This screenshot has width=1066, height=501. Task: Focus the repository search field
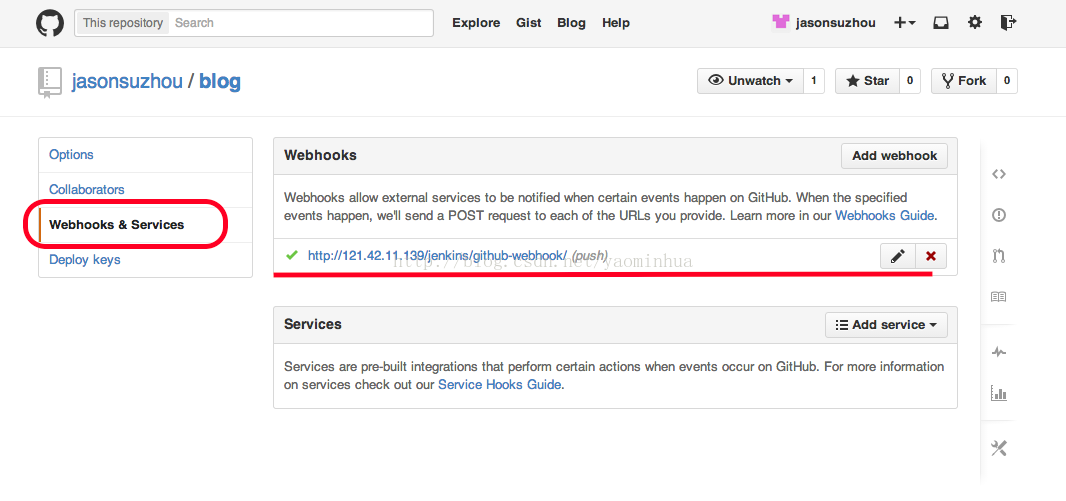point(301,22)
